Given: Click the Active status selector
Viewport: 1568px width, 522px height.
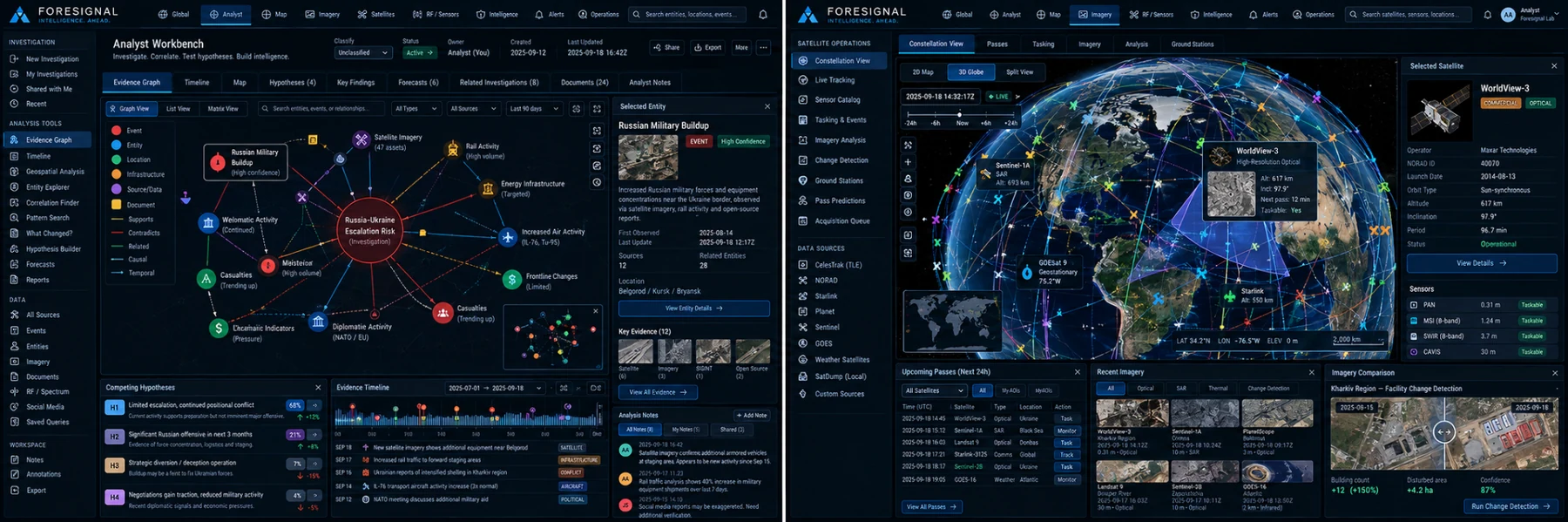Looking at the screenshot, I should point(419,52).
